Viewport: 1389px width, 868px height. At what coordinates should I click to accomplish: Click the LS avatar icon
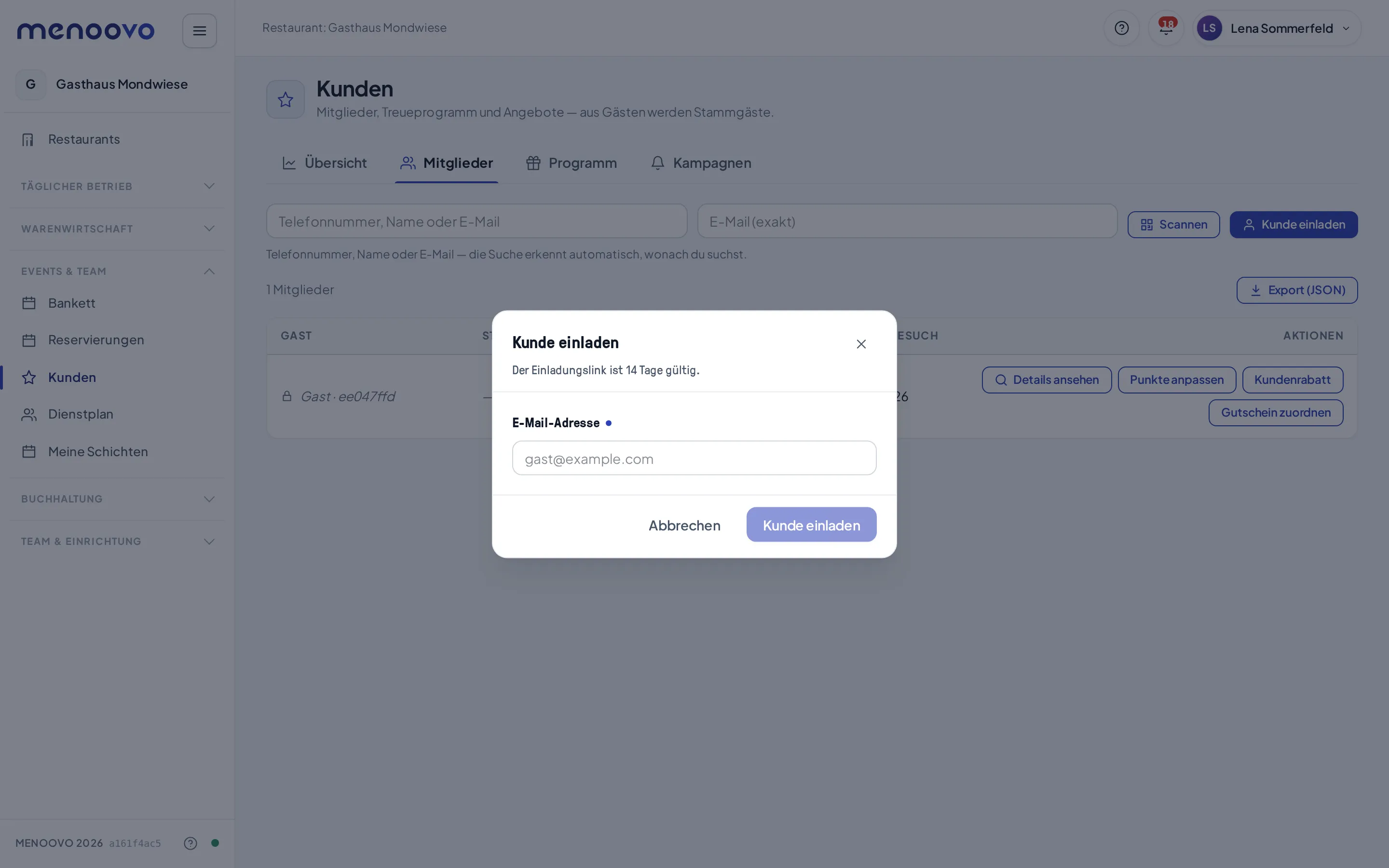pyautogui.click(x=1209, y=28)
